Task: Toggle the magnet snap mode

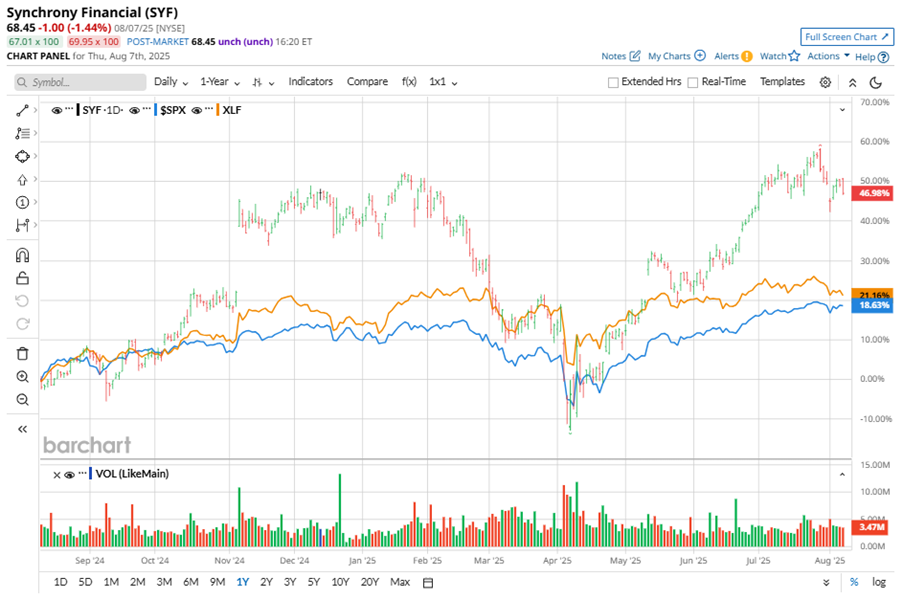Action: 22,255
